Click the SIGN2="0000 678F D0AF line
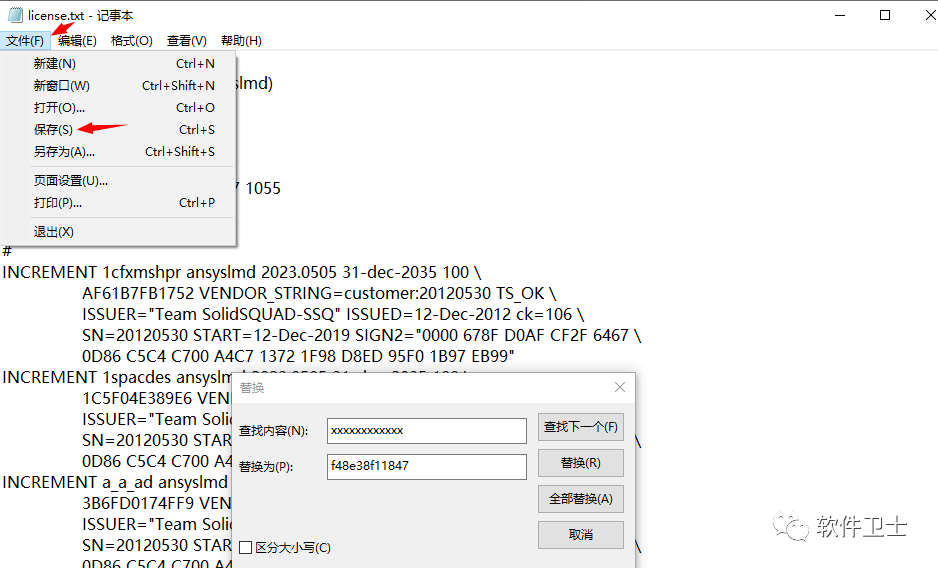This screenshot has width=938, height=568. [361, 335]
